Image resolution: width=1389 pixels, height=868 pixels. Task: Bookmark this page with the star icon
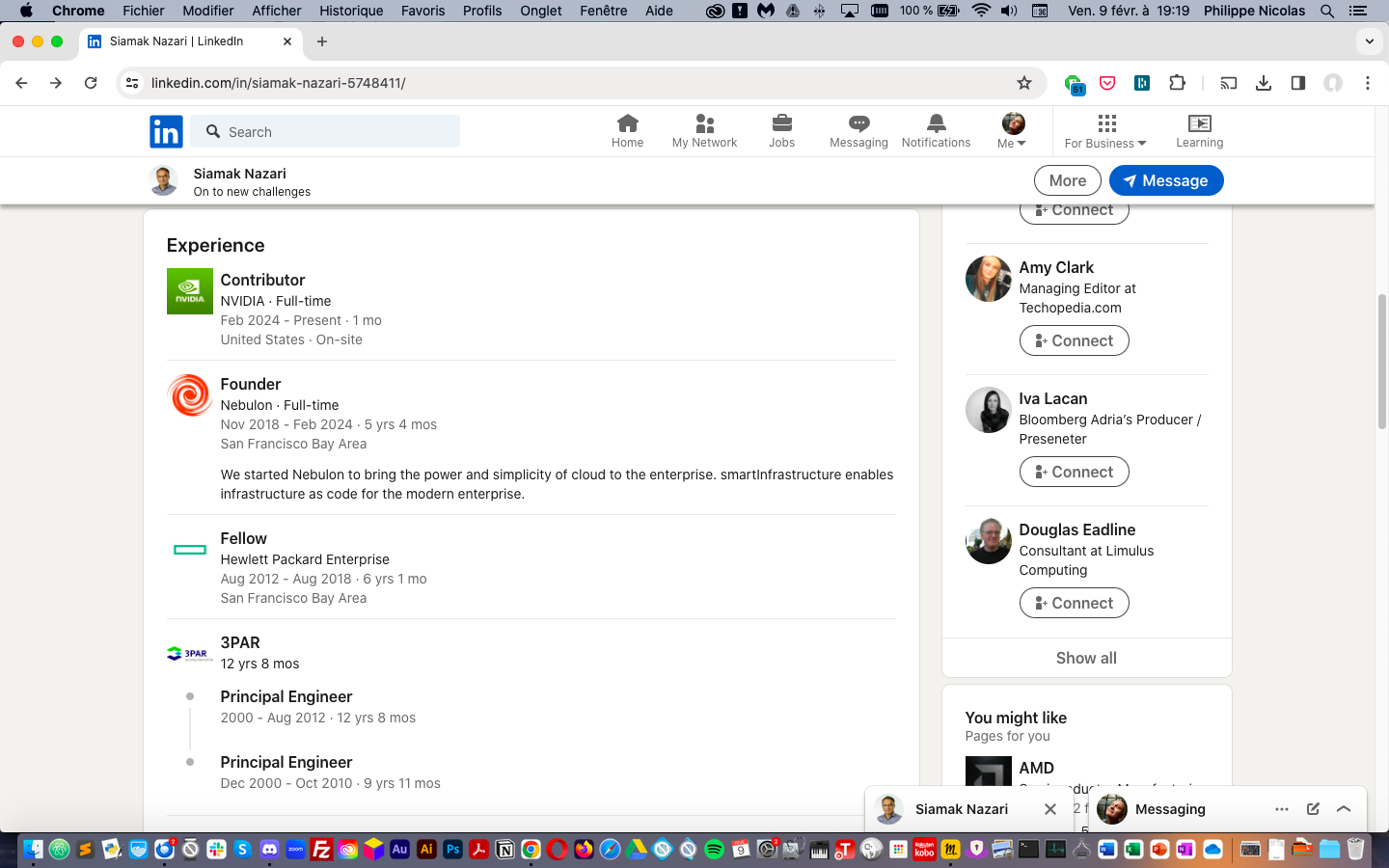1024,83
